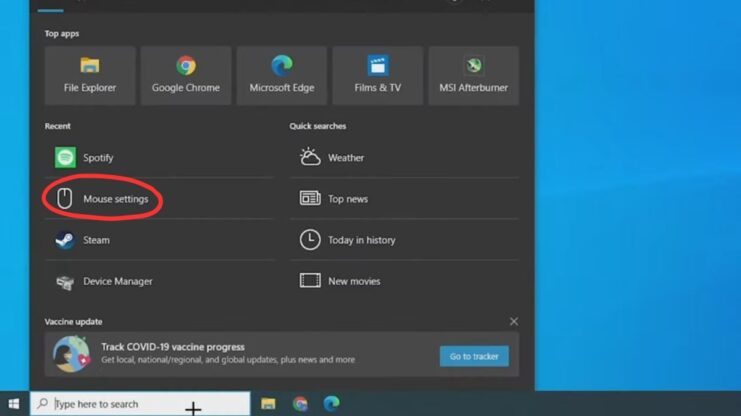Select the Top news quick search
Image resolution: width=741 pixels, height=416 pixels.
tap(404, 199)
